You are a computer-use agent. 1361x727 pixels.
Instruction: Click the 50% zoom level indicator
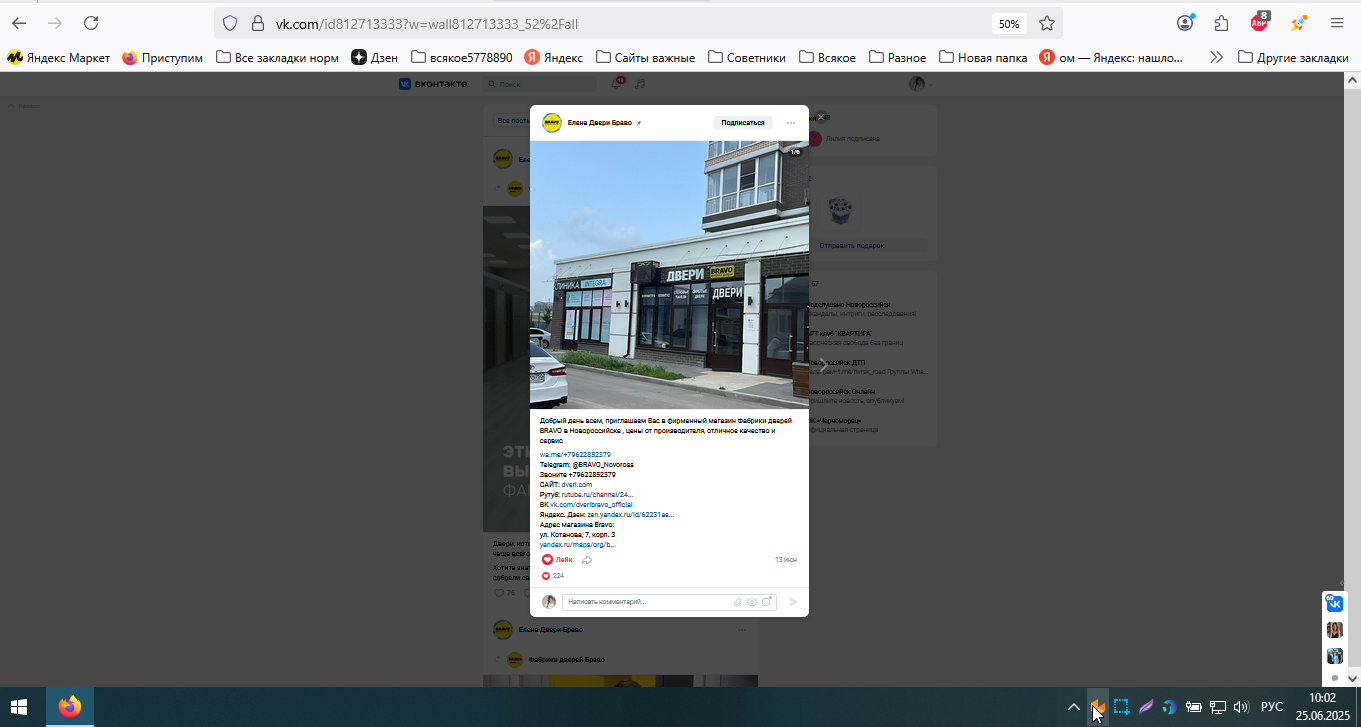[x=1009, y=23]
